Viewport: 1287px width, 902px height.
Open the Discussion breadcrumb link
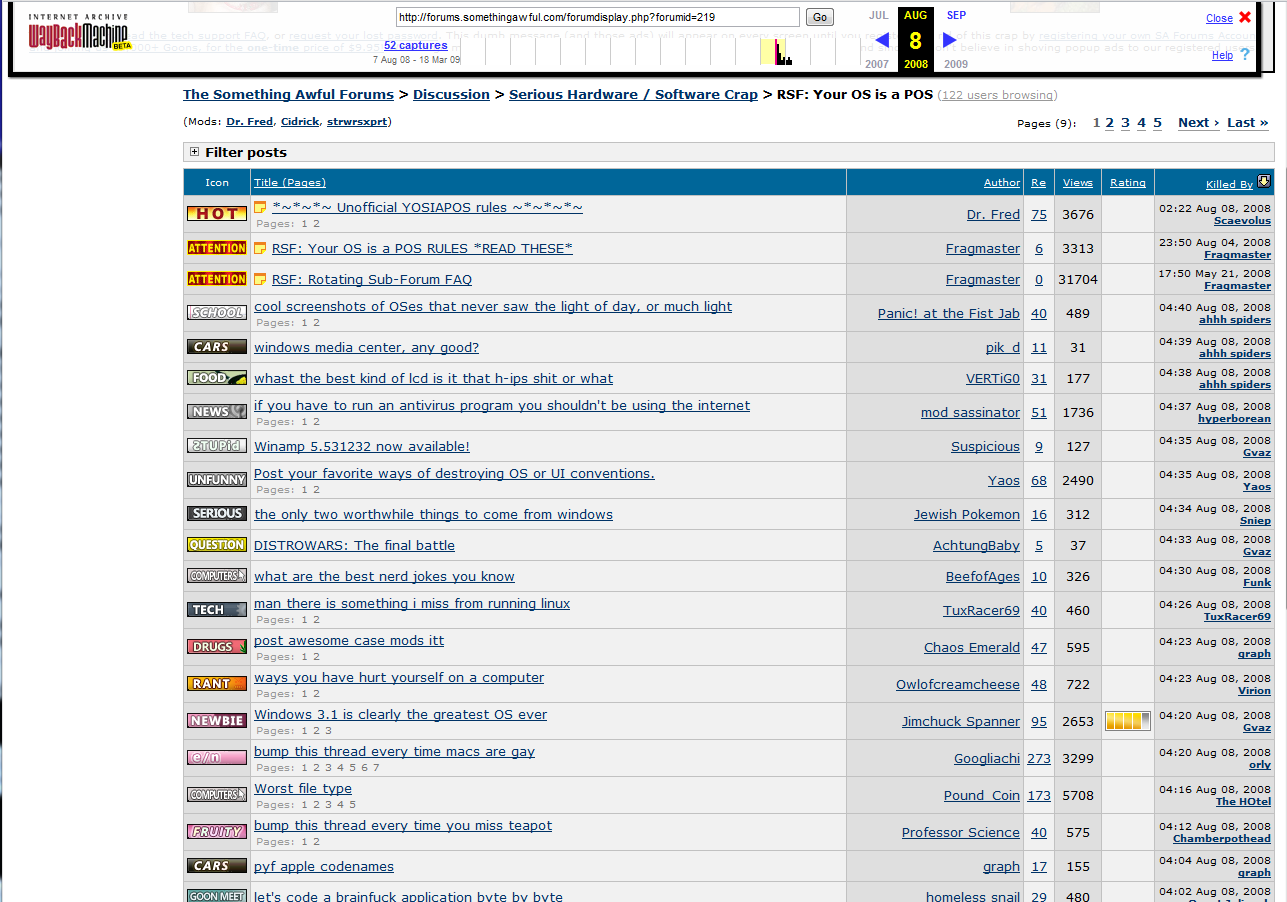[x=451, y=94]
